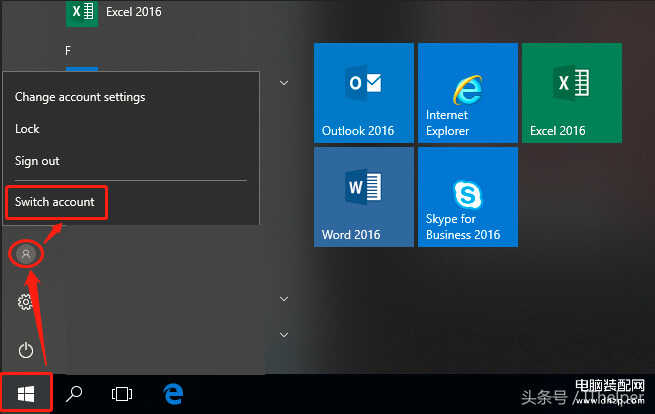Image resolution: width=655 pixels, height=414 pixels.
Task: Open Settings via the gear icon
Action: tap(25, 302)
